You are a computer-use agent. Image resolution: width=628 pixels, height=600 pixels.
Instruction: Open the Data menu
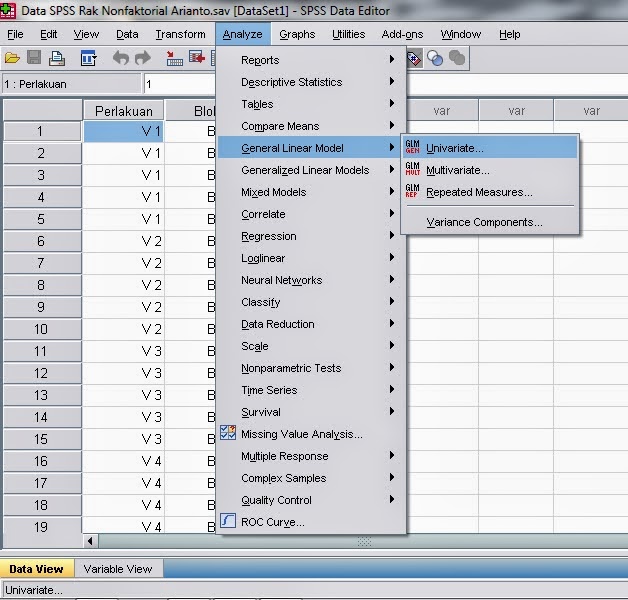pyautogui.click(x=127, y=34)
